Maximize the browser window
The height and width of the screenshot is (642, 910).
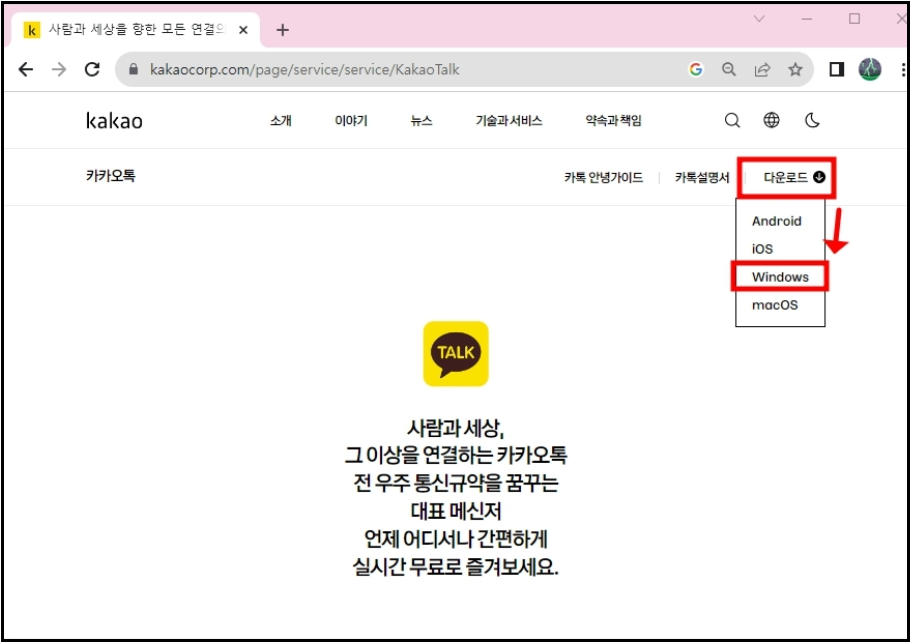[854, 19]
